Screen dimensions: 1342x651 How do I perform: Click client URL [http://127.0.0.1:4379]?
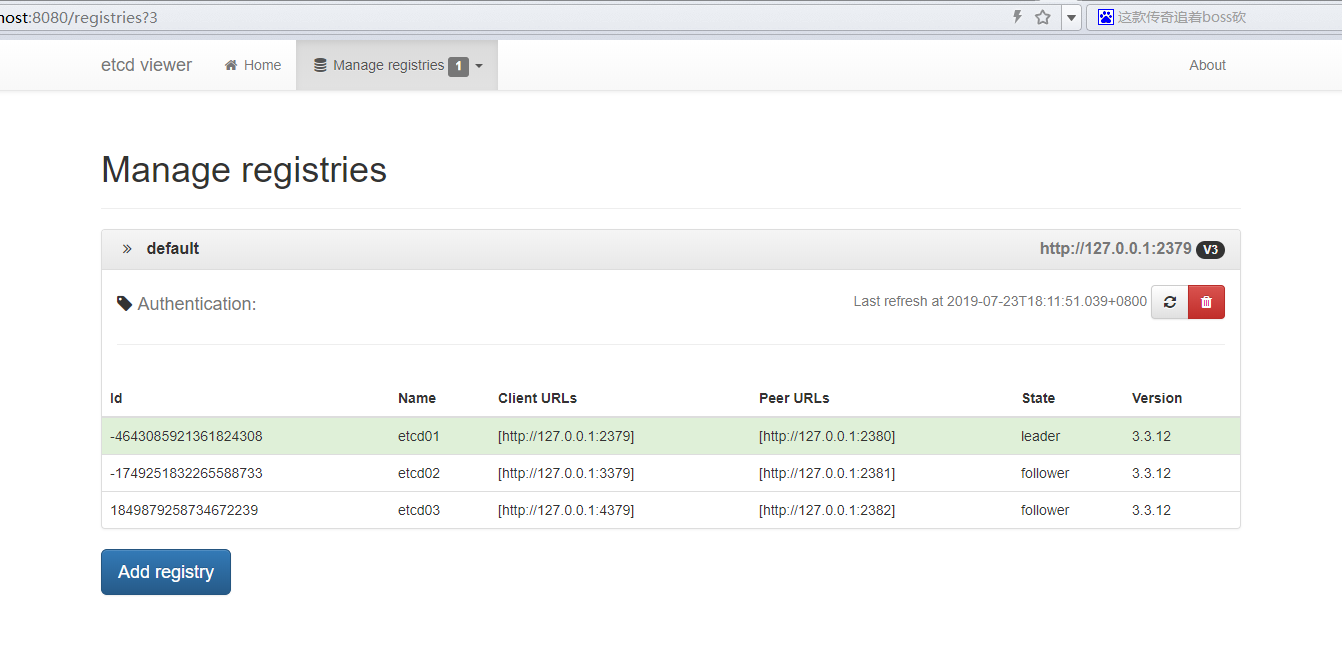[566, 510]
